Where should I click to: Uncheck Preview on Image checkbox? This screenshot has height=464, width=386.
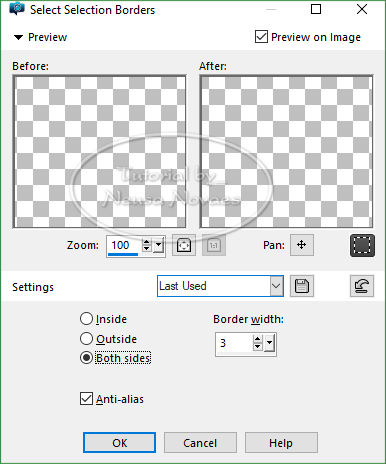261,37
